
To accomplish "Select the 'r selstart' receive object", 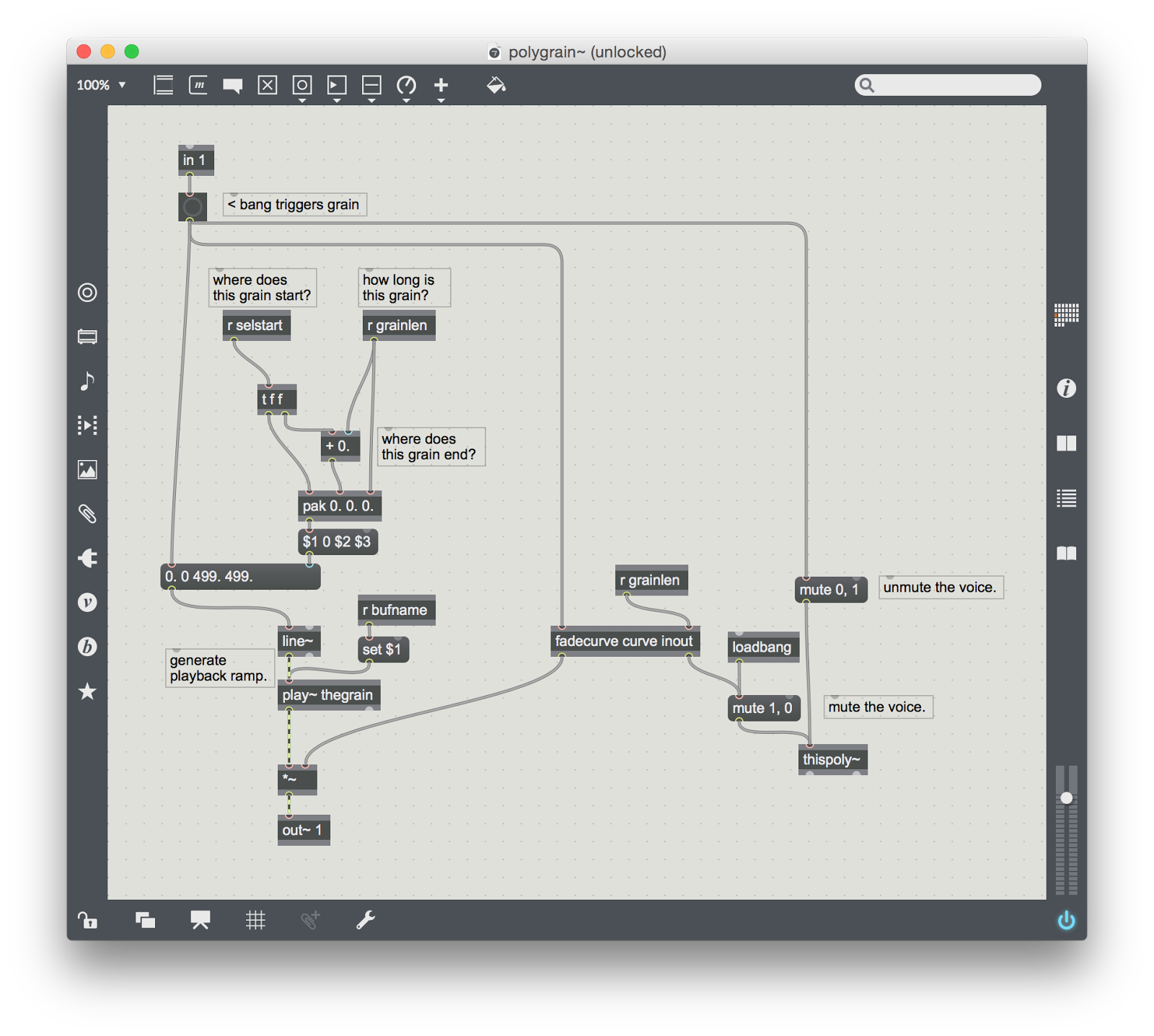I will tap(256, 325).
